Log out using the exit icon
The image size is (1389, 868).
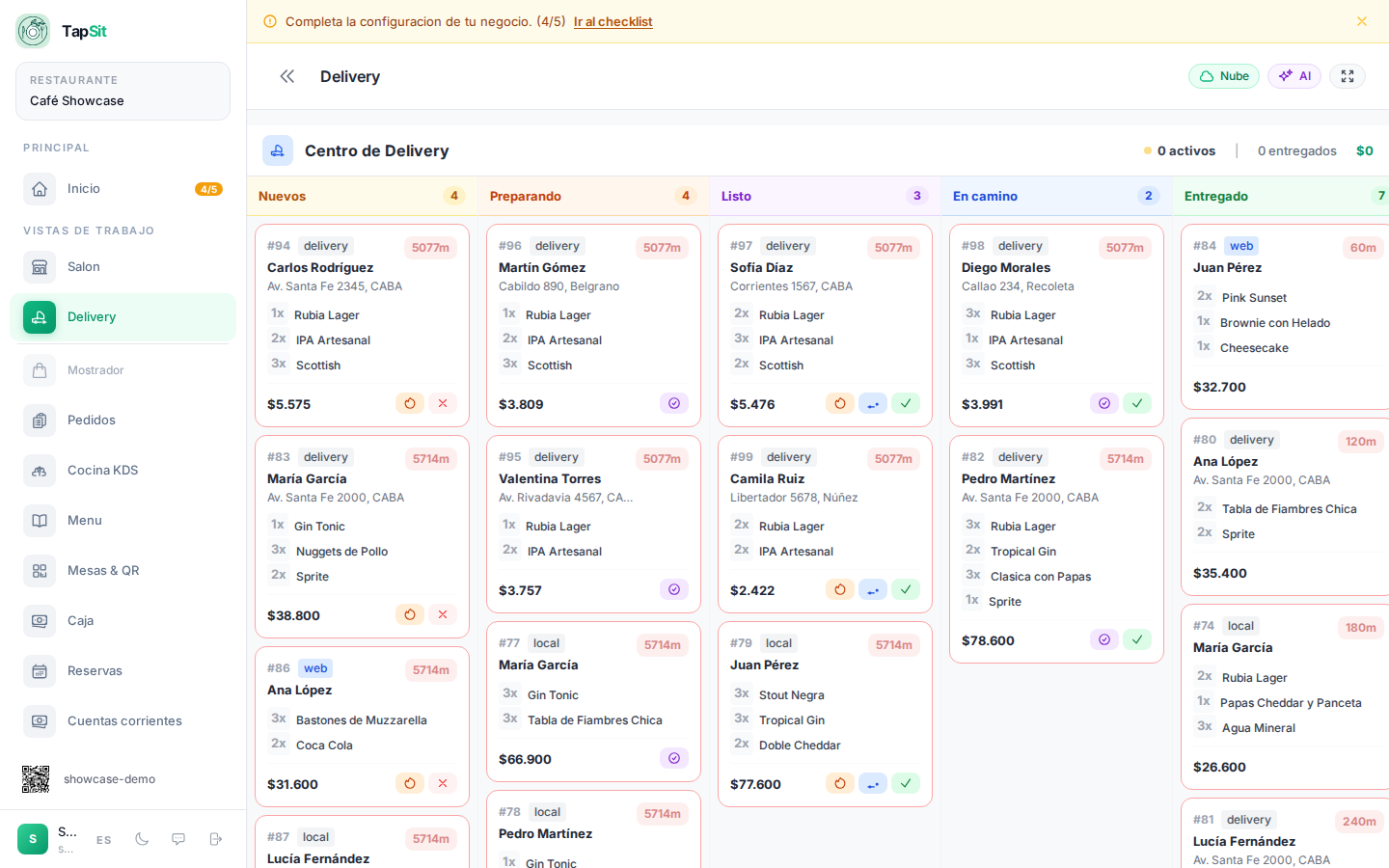point(215,839)
